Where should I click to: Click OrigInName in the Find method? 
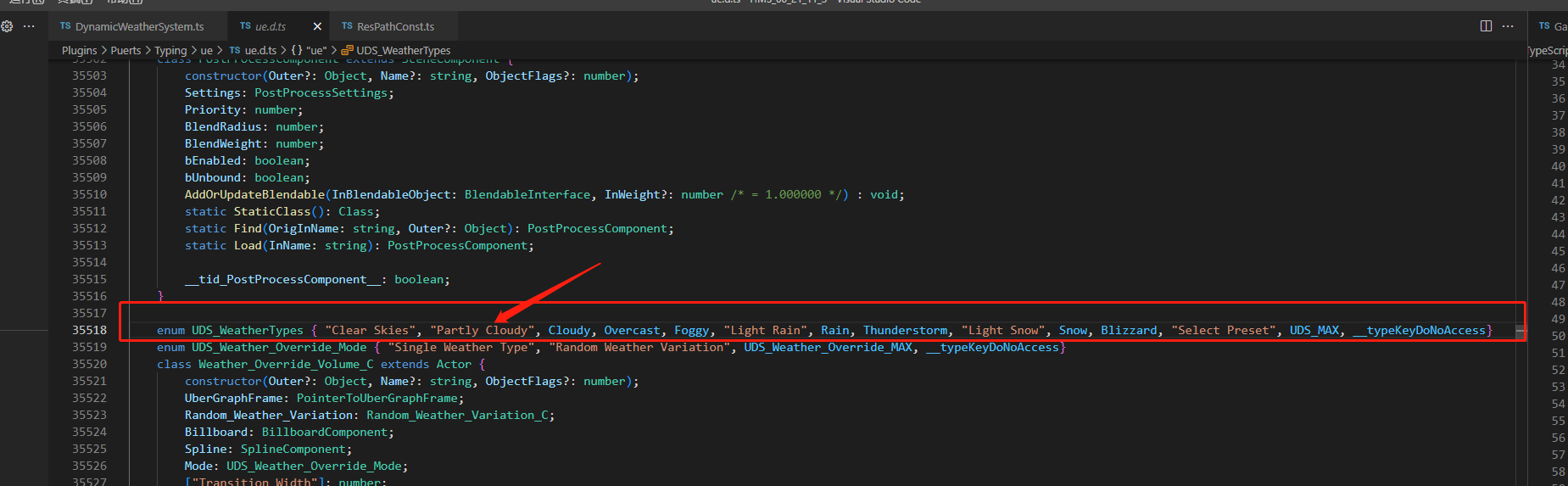[x=304, y=228]
